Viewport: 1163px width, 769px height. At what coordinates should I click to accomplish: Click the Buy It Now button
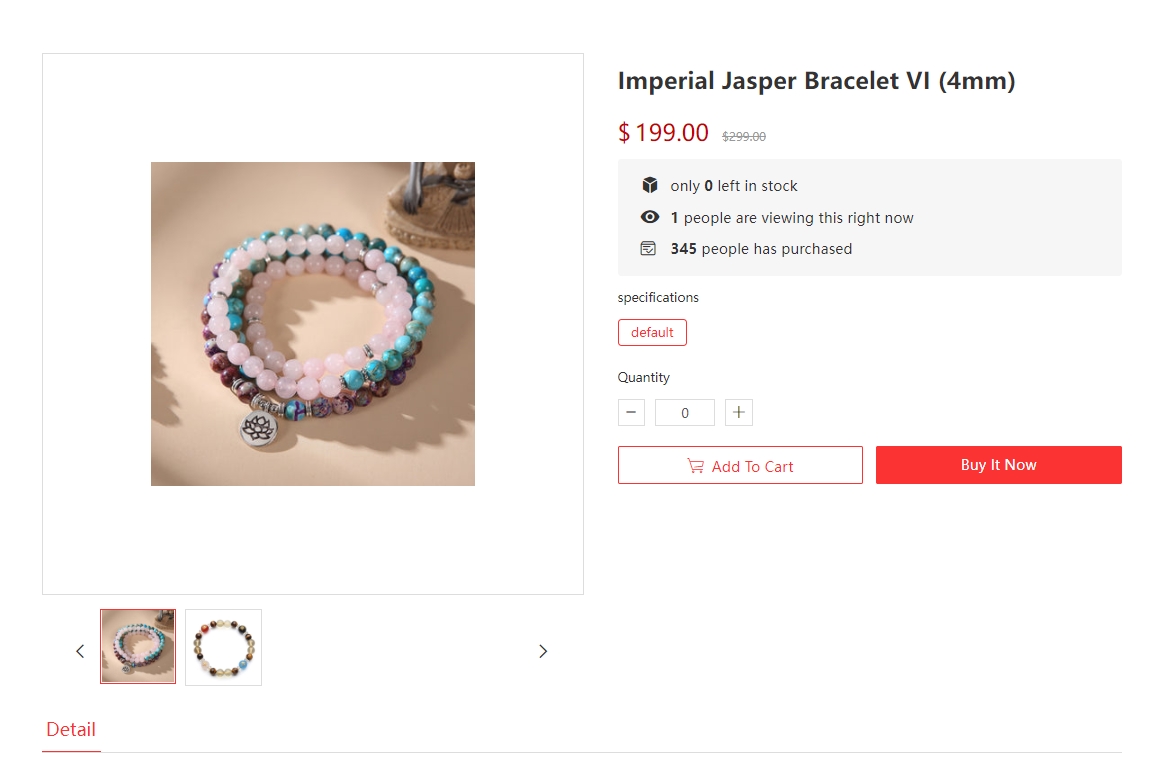998,465
